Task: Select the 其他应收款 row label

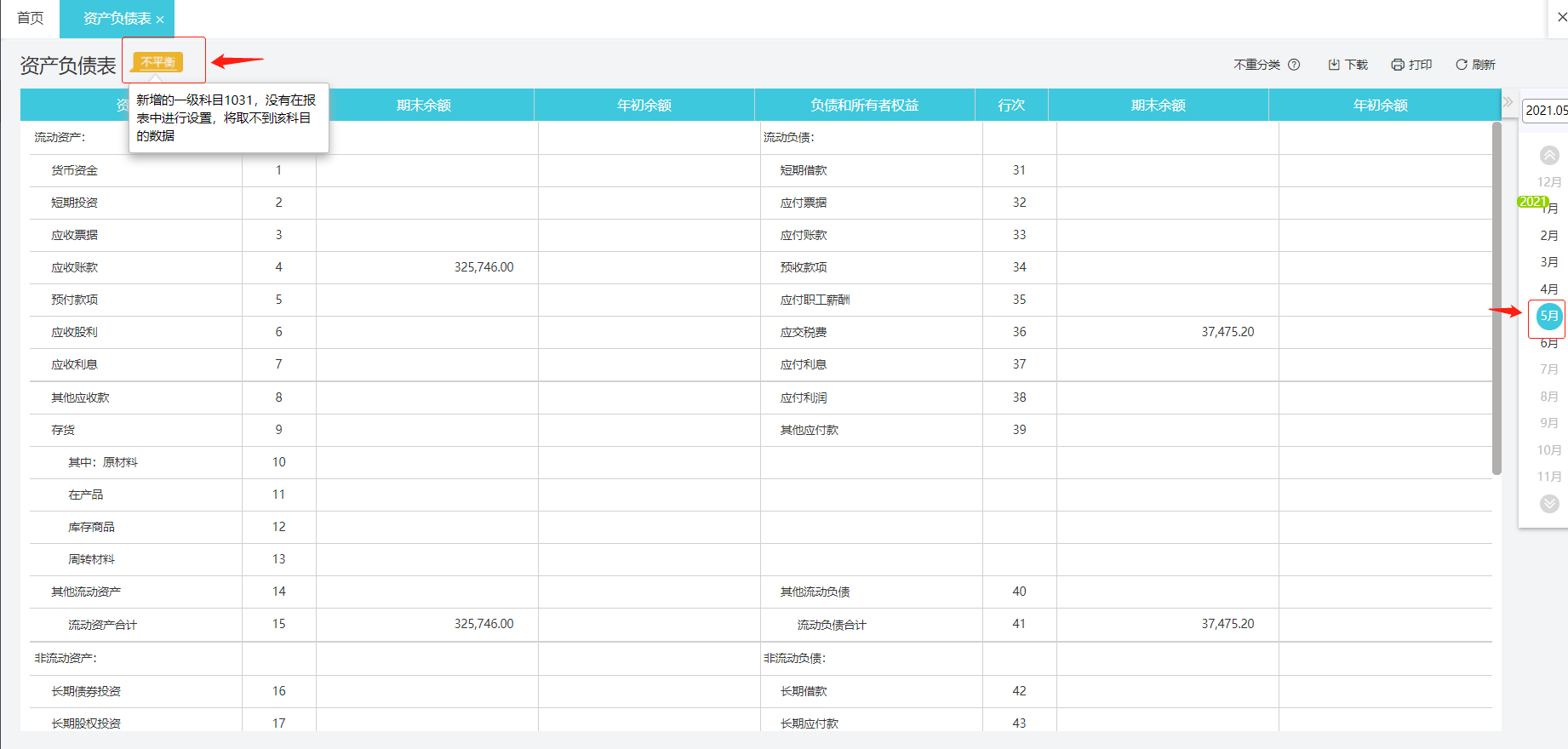Action: coord(80,397)
